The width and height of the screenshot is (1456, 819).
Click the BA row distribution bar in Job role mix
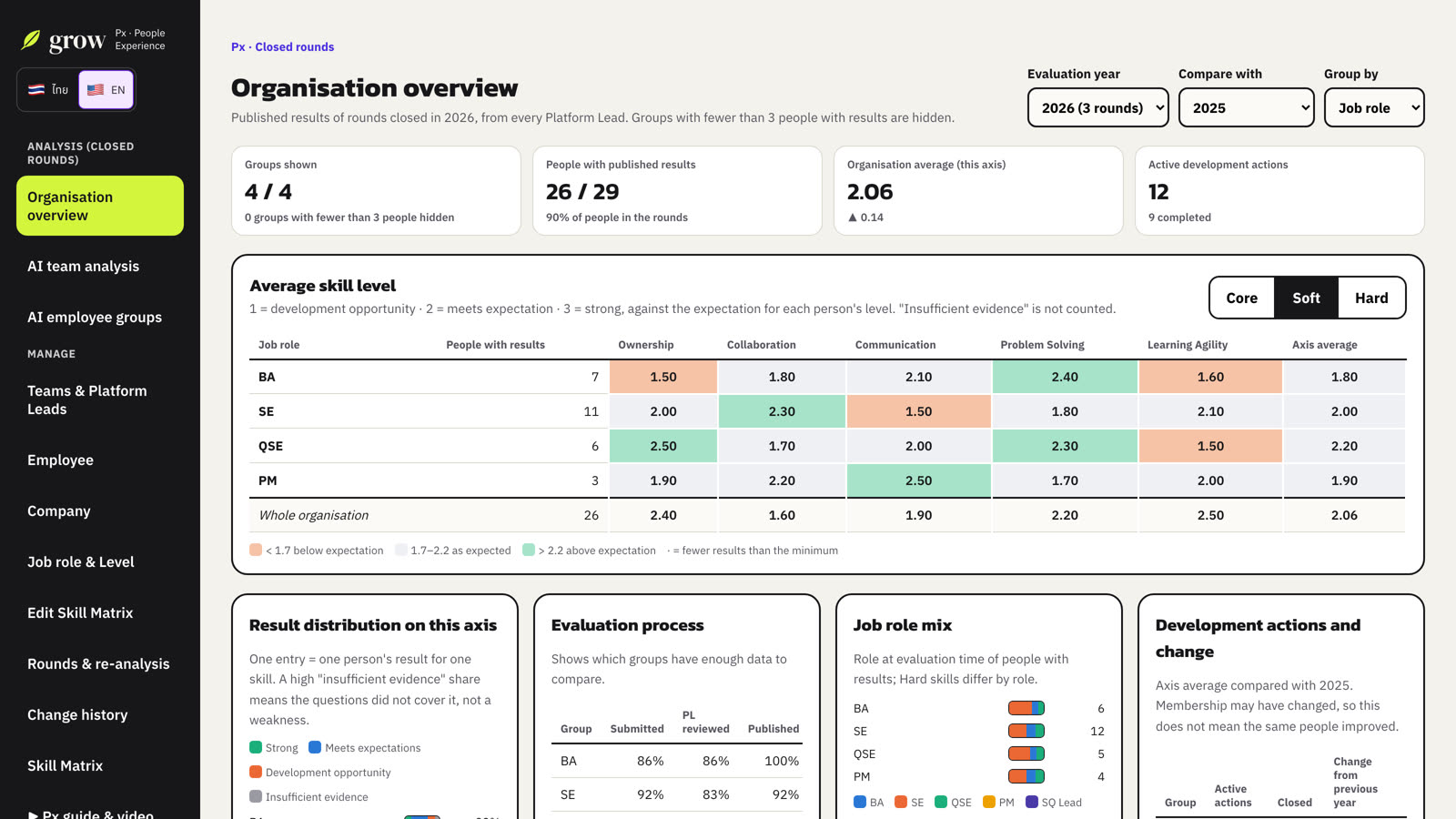(1026, 708)
